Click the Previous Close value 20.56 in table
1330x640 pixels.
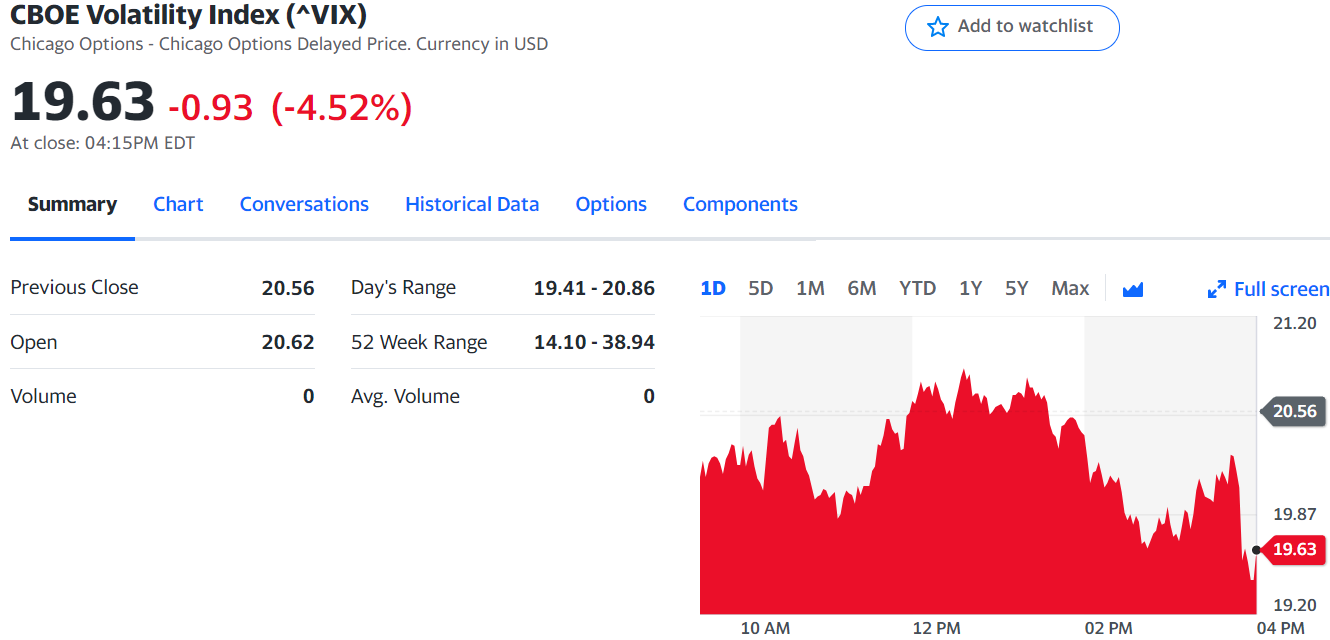tap(288, 288)
